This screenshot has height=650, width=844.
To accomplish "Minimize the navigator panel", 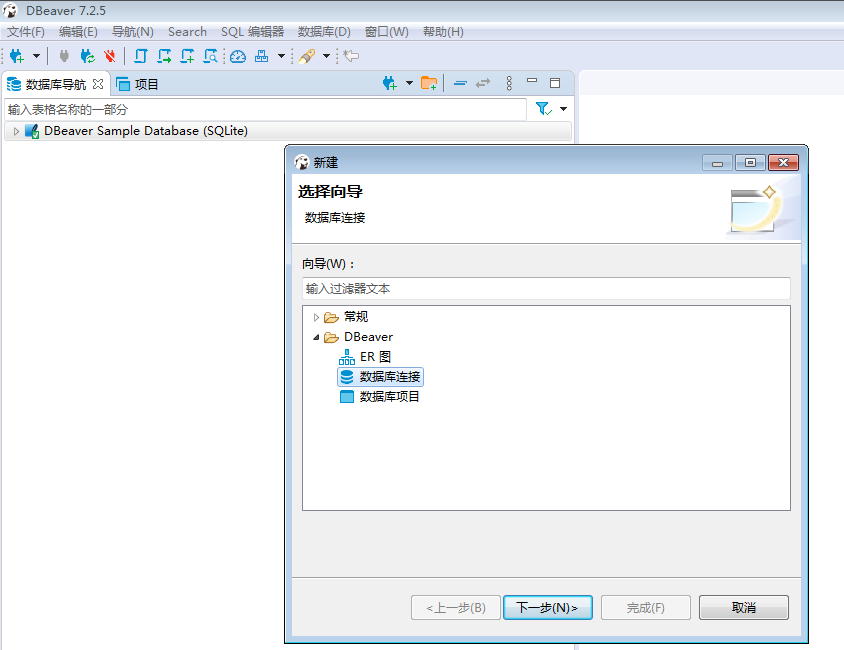I will 532,81.
